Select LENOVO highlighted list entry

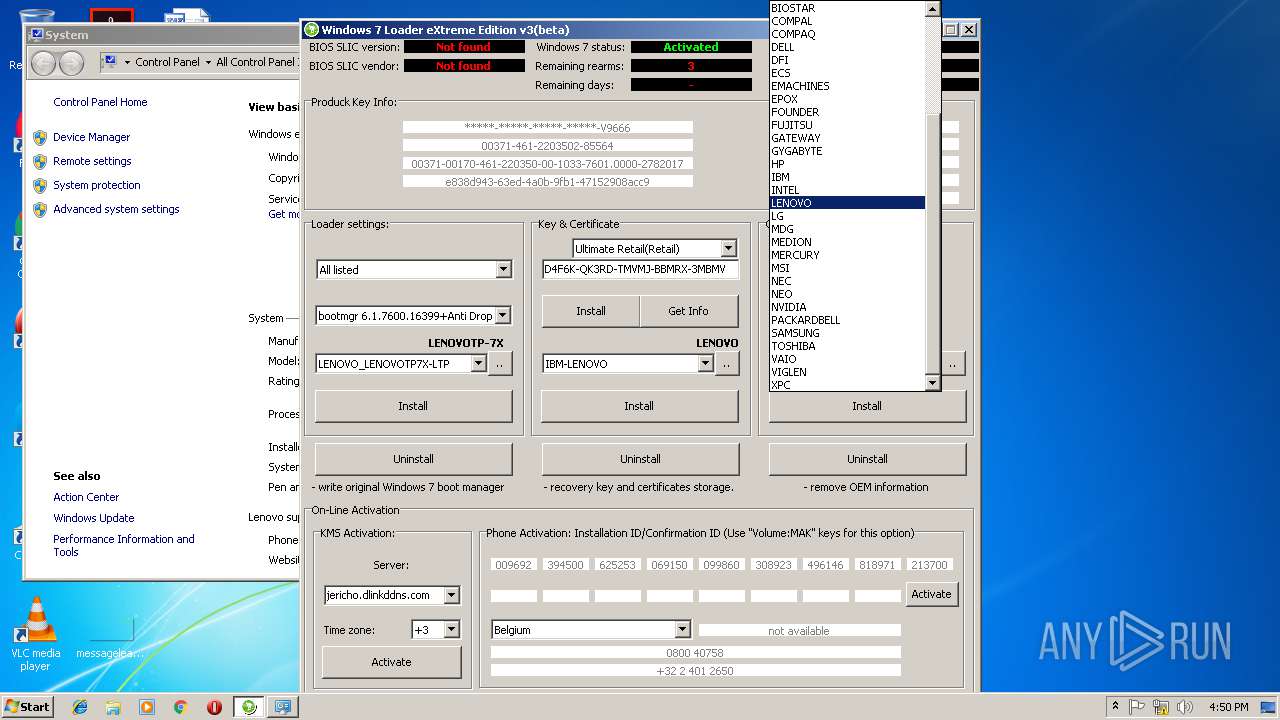[847, 203]
